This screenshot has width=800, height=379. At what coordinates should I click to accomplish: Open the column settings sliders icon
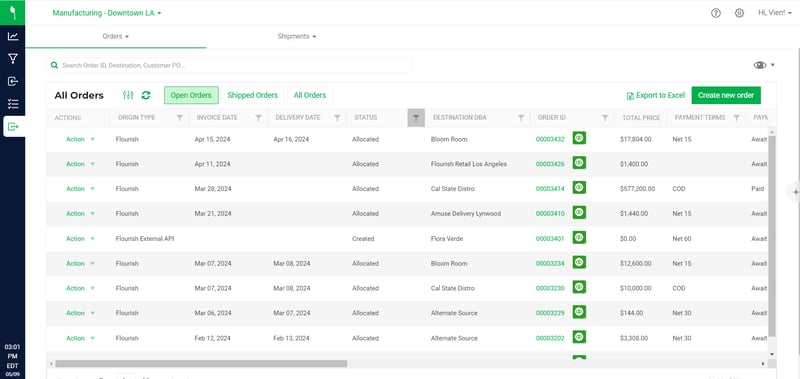(x=129, y=95)
